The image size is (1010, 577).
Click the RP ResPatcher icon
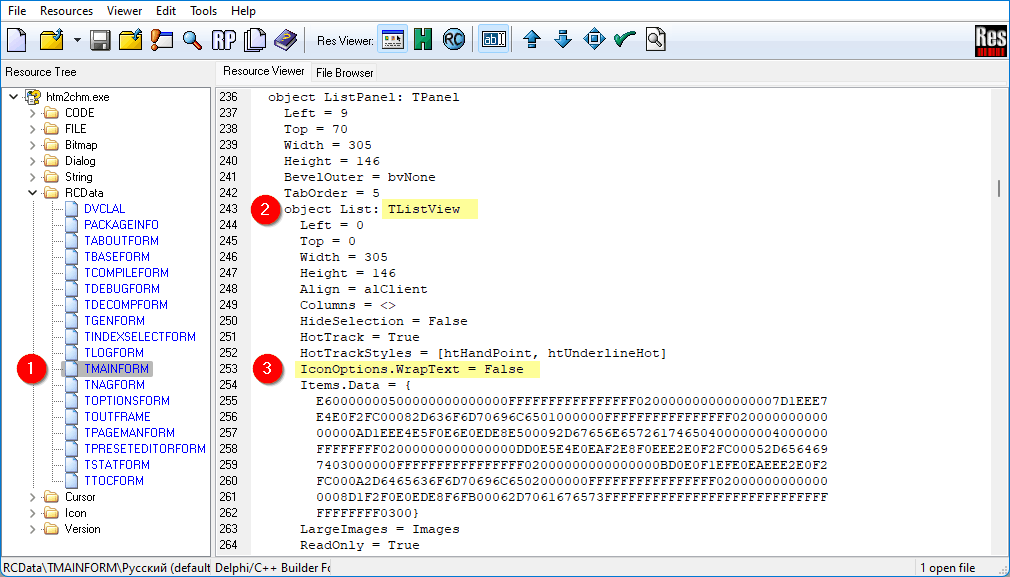tap(224, 40)
